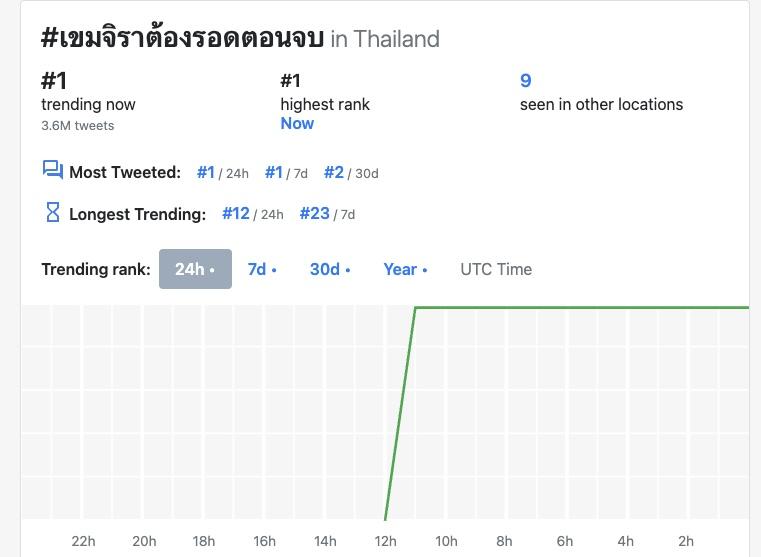Screen dimensions: 761x557
Task: Click the blue 9 other locations number
Action: click(525, 81)
